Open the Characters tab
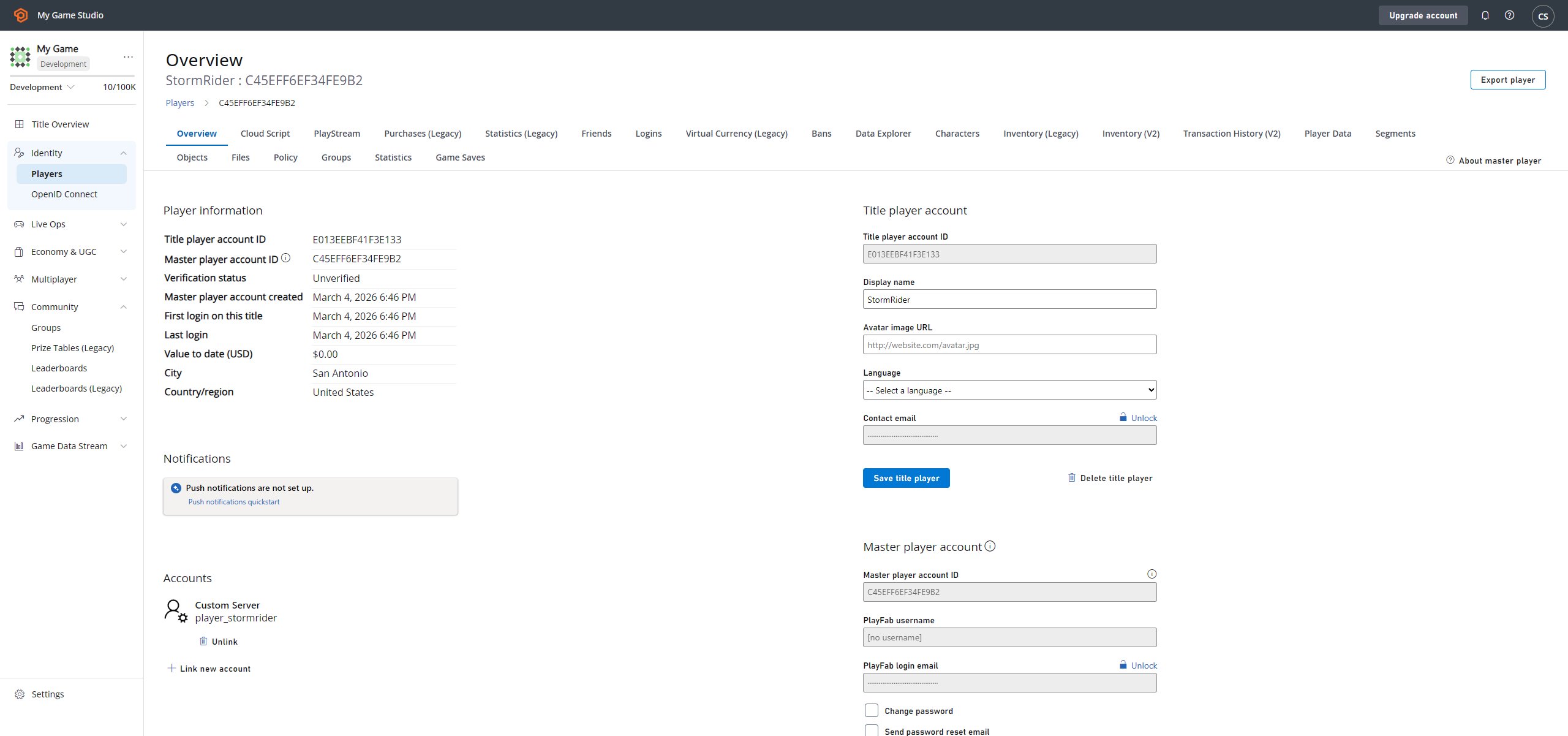 pos(957,134)
